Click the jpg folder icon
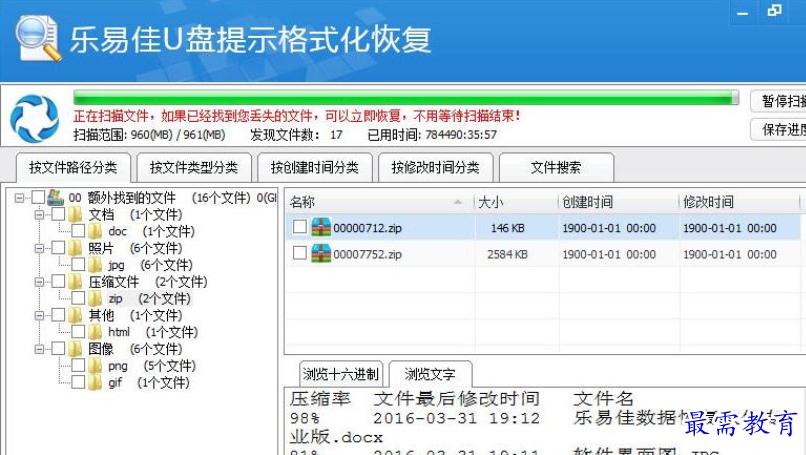Viewport: 806px width, 455px height. point(95,265)
